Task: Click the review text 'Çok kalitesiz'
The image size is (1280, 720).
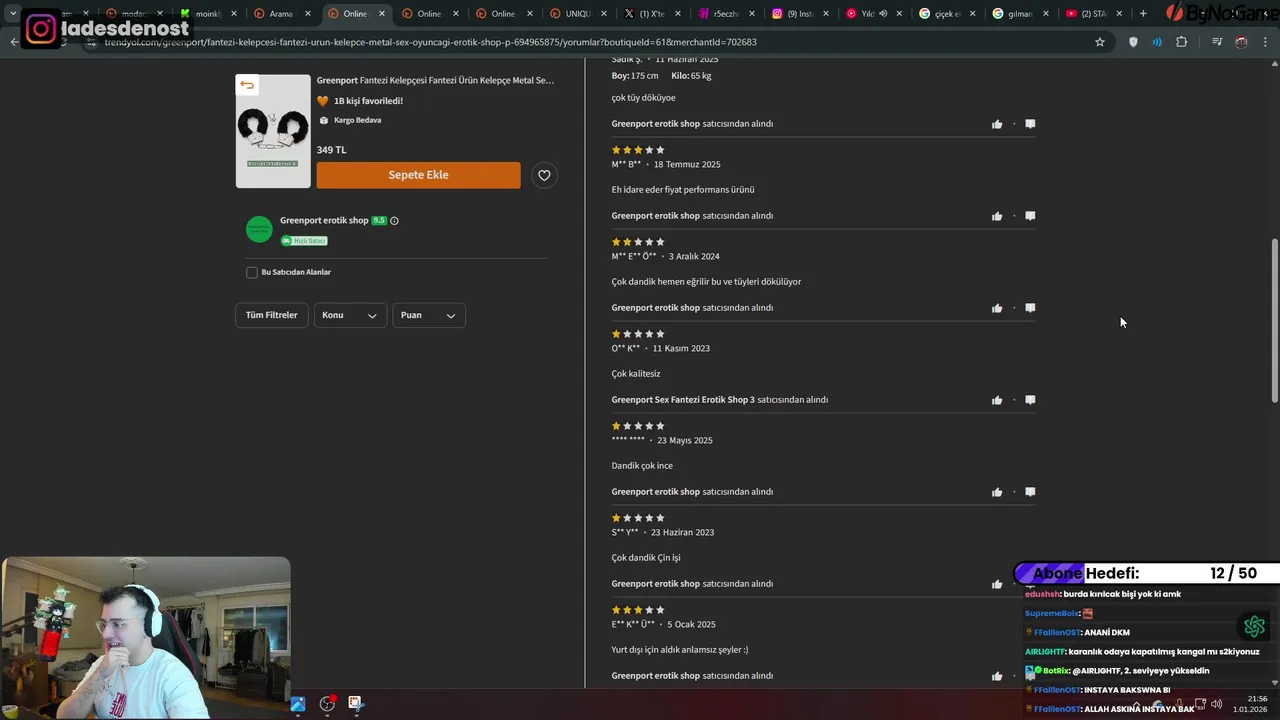Action: 636,374
